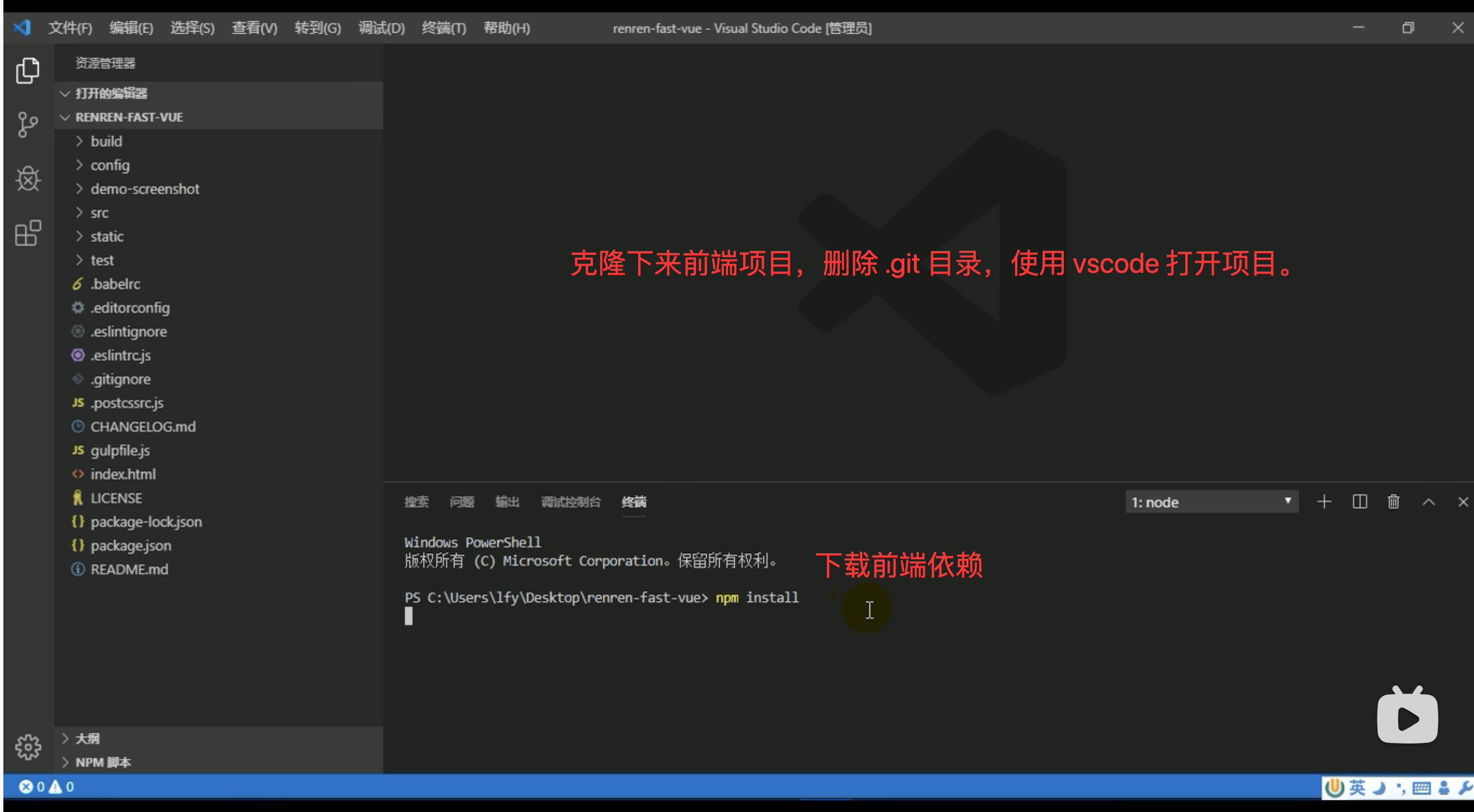Switch to the 输出 panel tab

[507, 502]
